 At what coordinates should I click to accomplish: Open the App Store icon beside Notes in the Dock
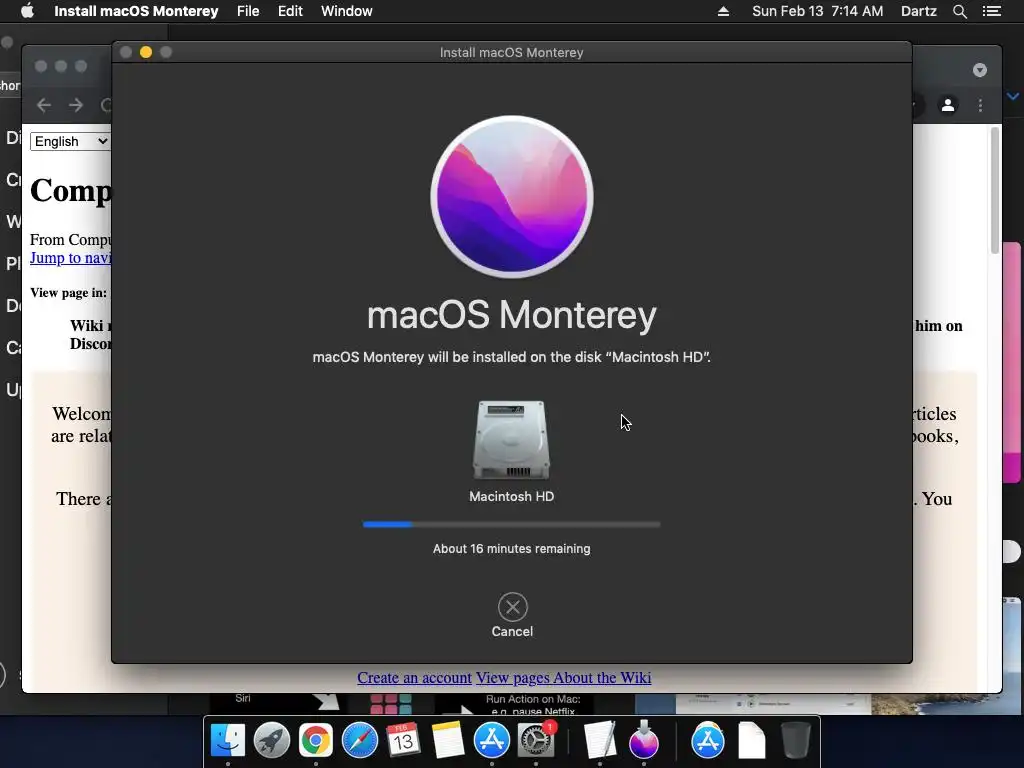click(491, 741)
